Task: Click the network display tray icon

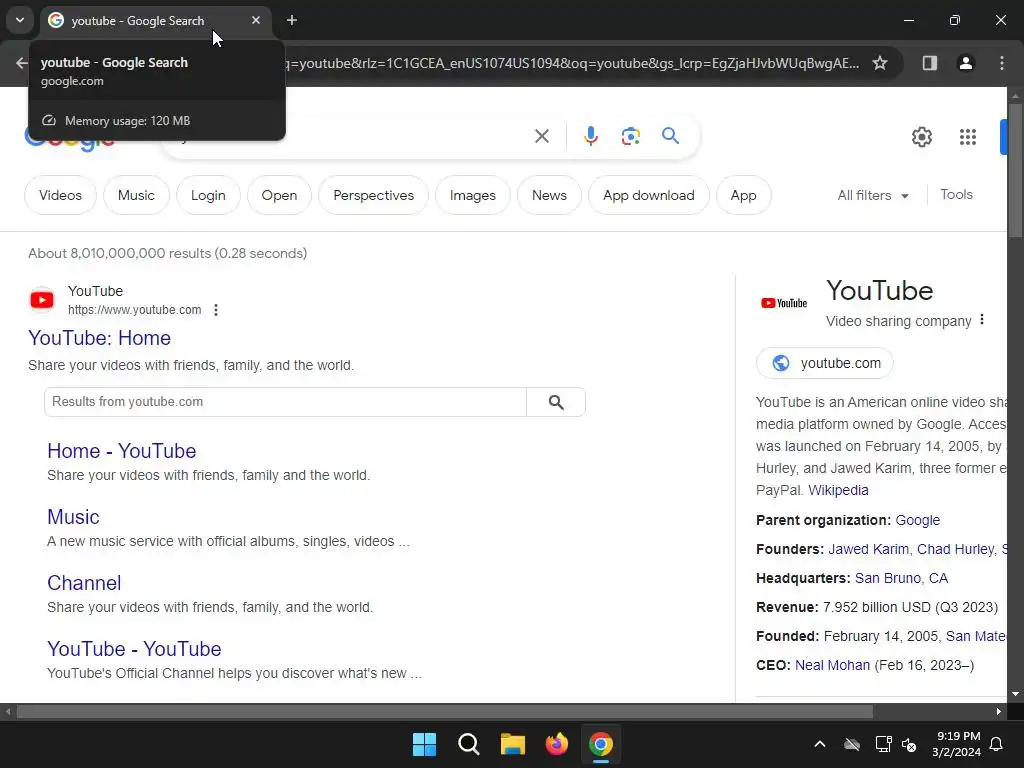Action: pyautogui.click(x=883, y=744)
